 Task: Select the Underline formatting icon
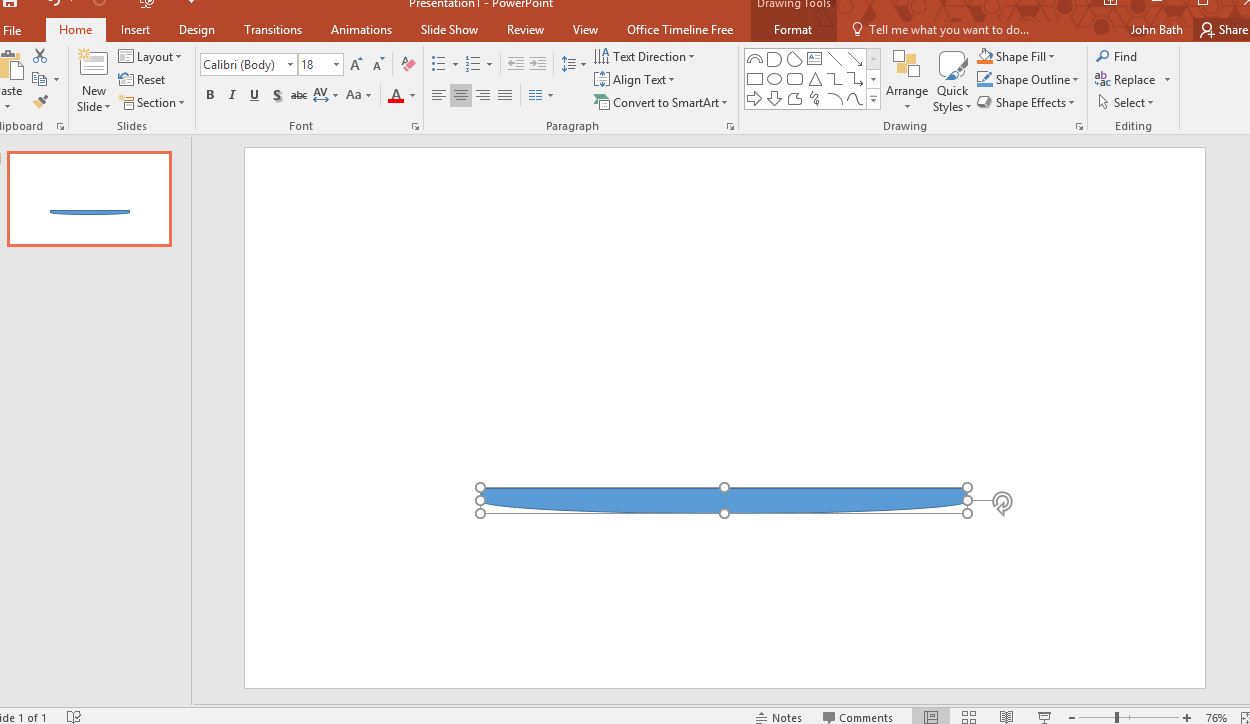254,95
